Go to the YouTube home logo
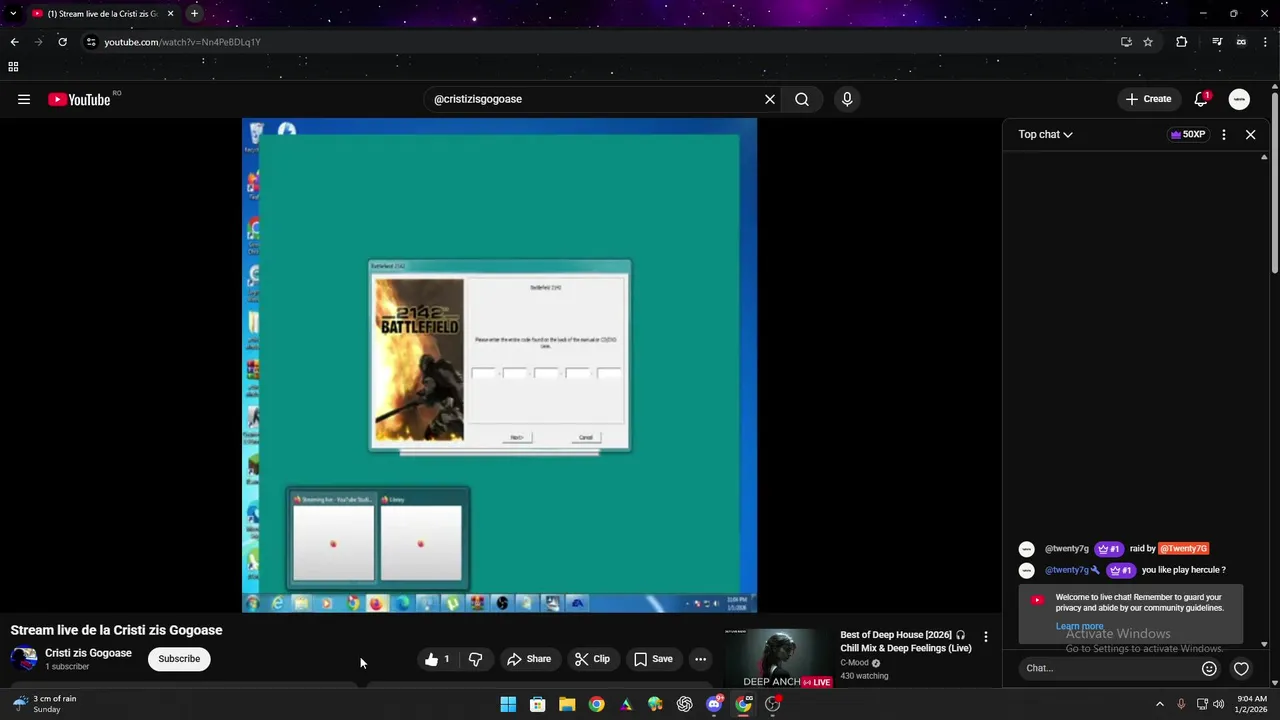 pos(79,99)
